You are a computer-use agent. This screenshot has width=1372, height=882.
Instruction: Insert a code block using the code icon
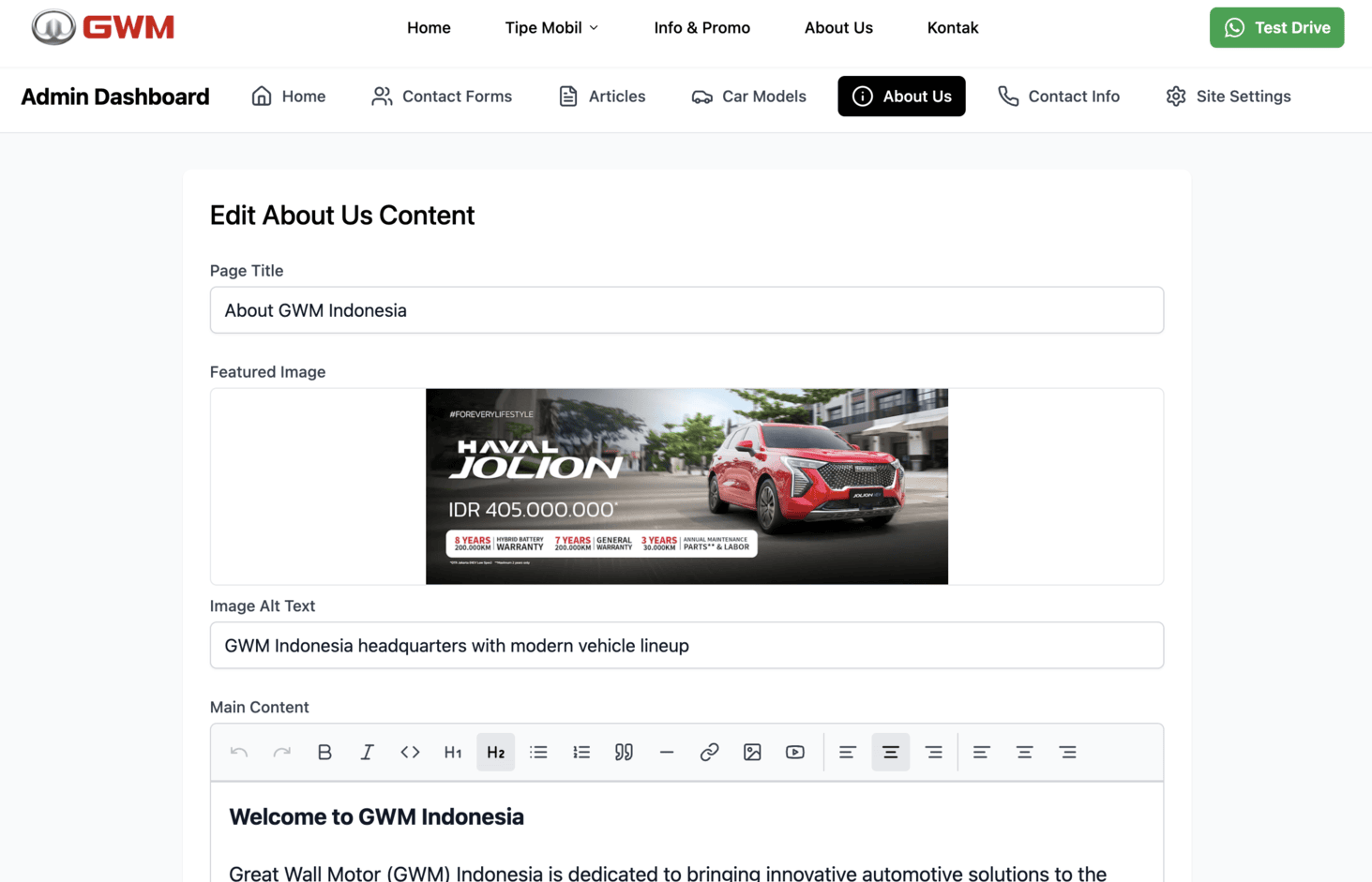[x=410, y=752]
